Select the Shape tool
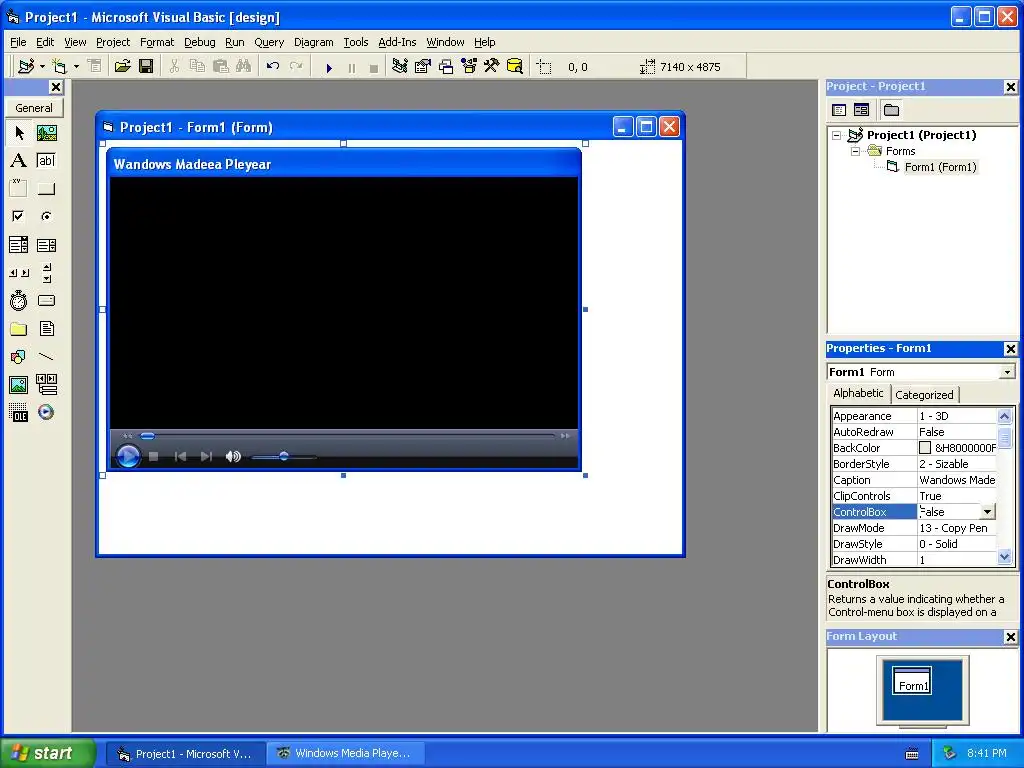This screenshot has height=768, width=1024. pos(19,357)
